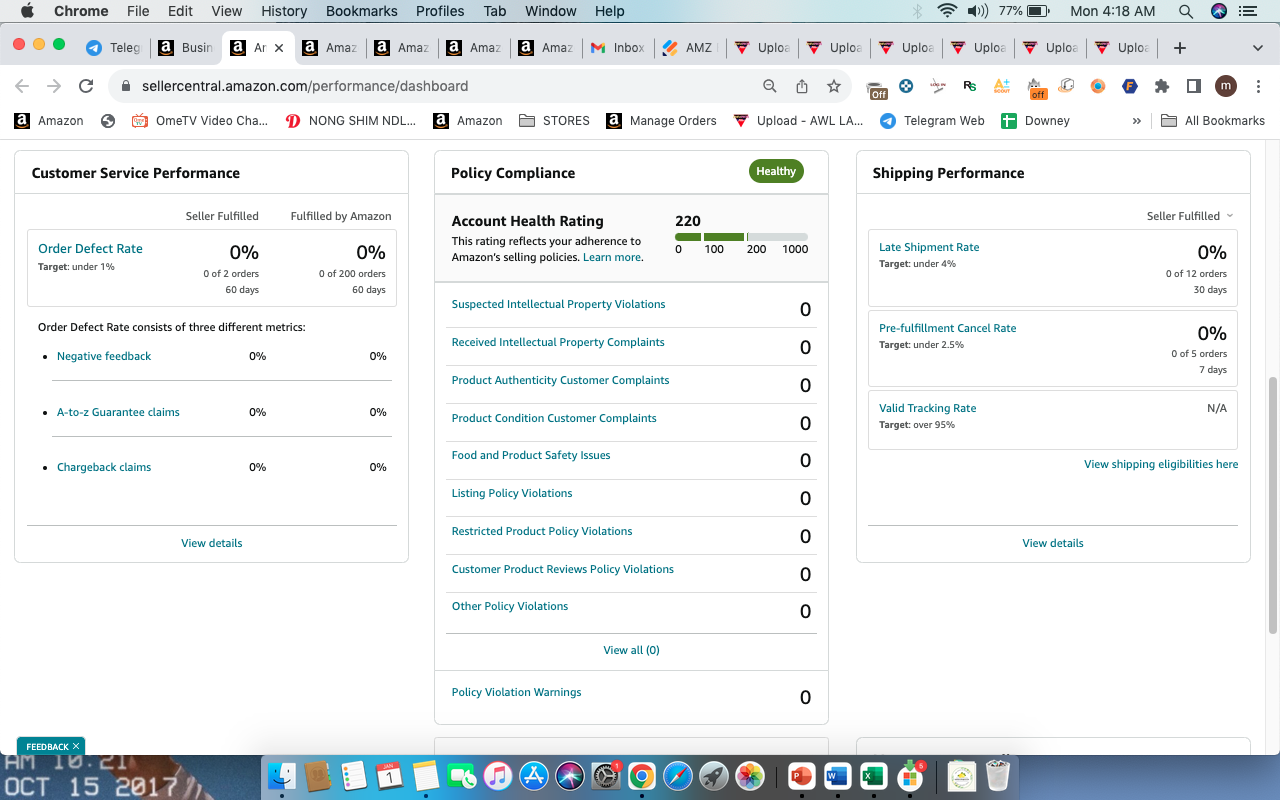
Task: Open the History menu
Action: (x=284, y=11)
